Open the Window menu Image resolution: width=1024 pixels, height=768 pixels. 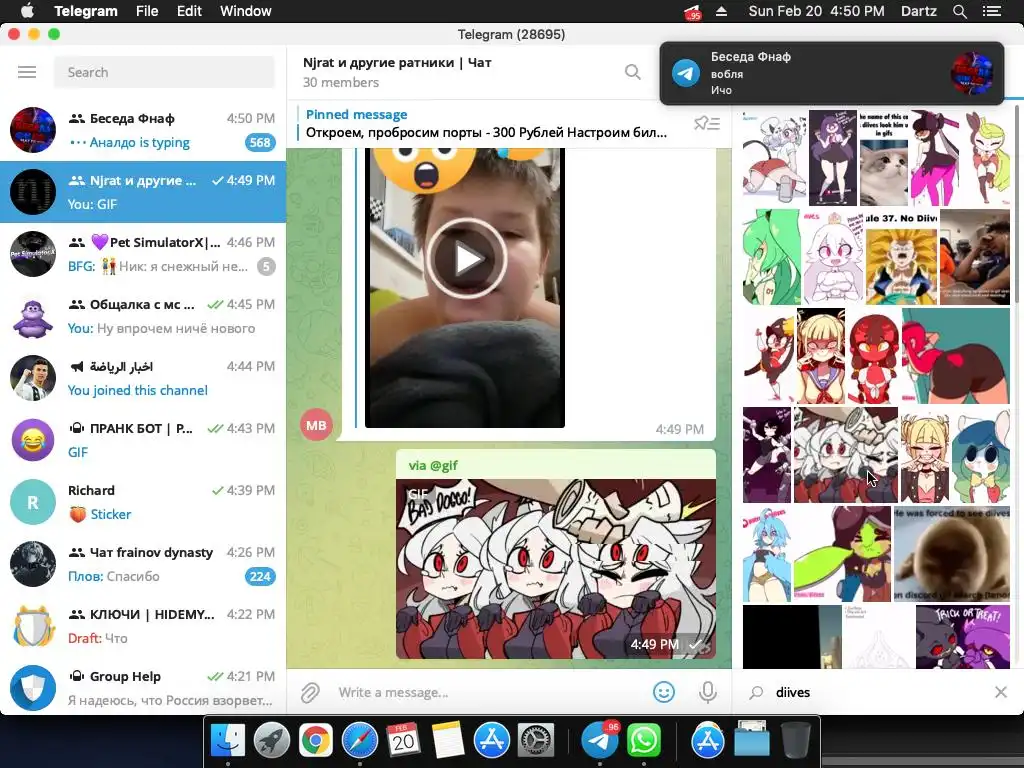[x=246, y=11]
